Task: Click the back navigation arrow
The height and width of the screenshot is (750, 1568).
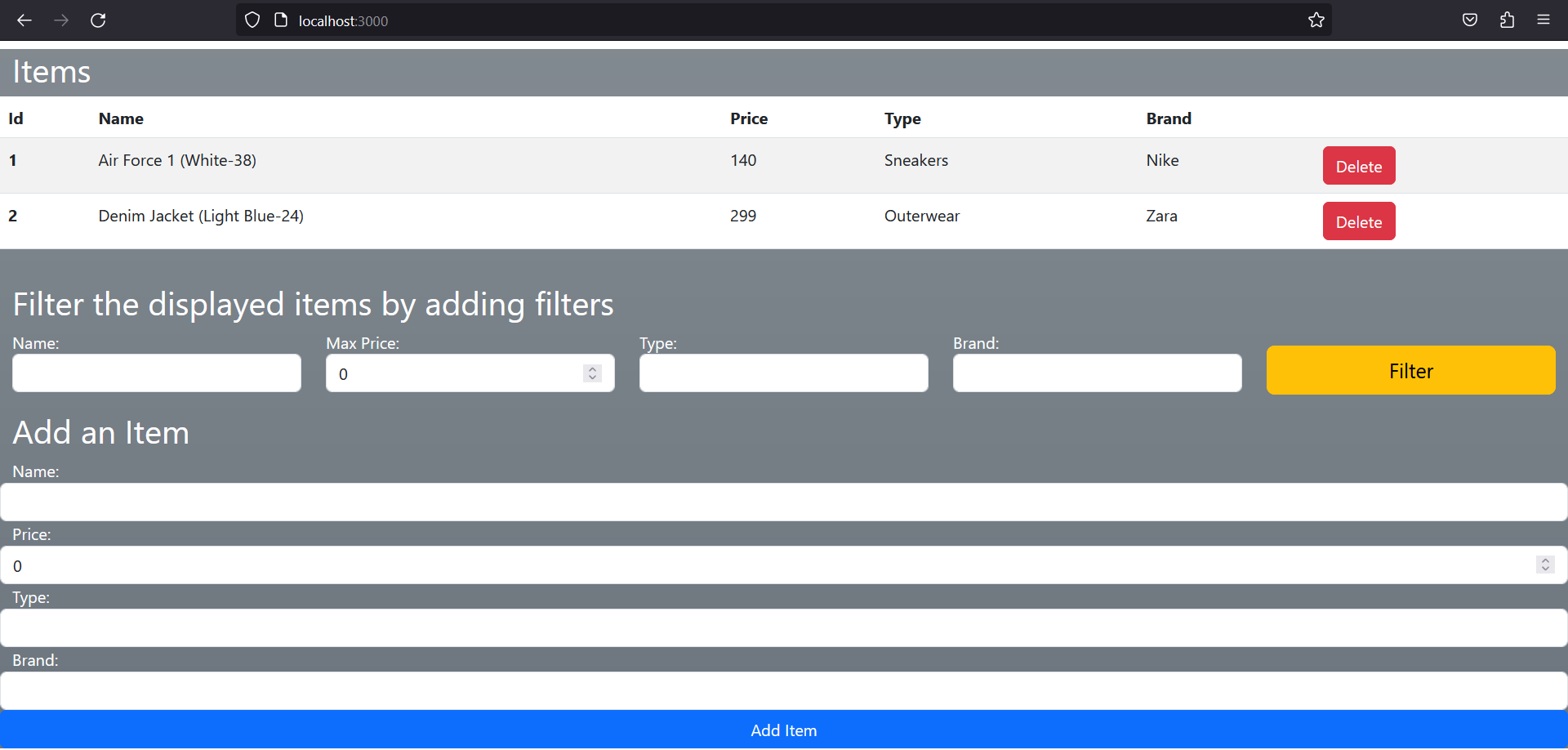Action: point(24,20)
